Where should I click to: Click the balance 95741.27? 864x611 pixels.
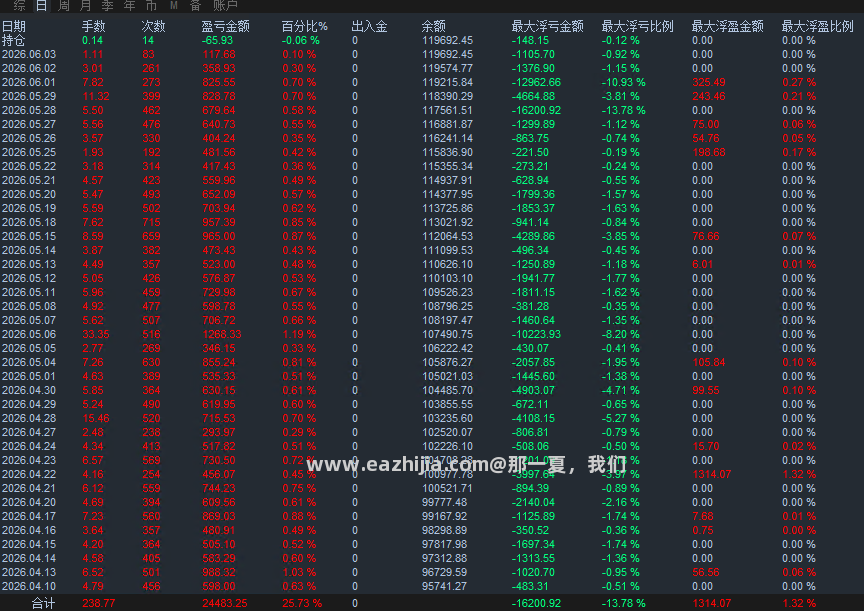(x=444, y=586)
